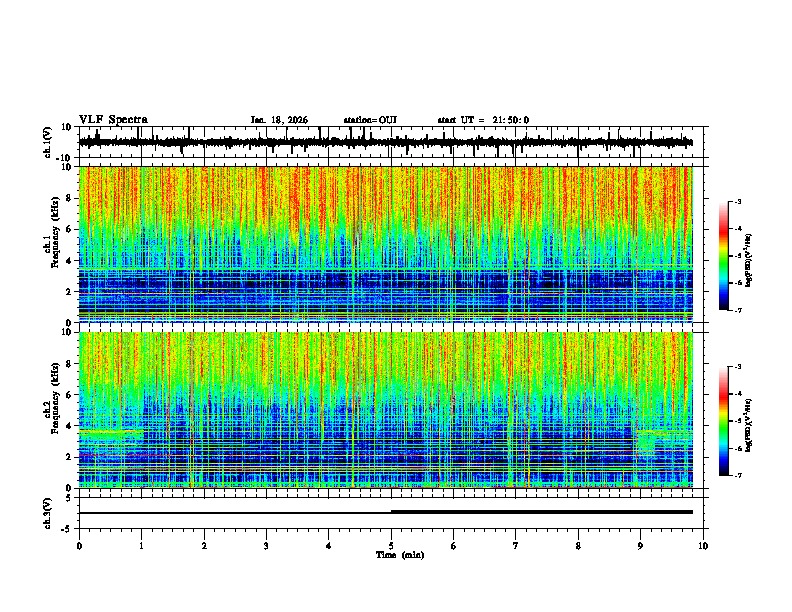
Task: Click the "ch.1(V)" axis label
Action: (x=48, y=142)
